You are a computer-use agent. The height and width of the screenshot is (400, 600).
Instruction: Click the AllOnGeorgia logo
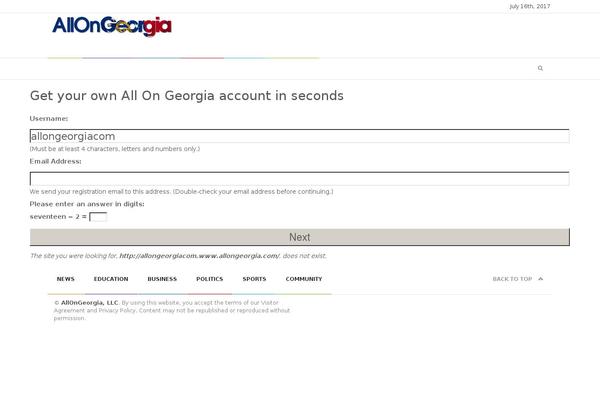click(112, 26)
